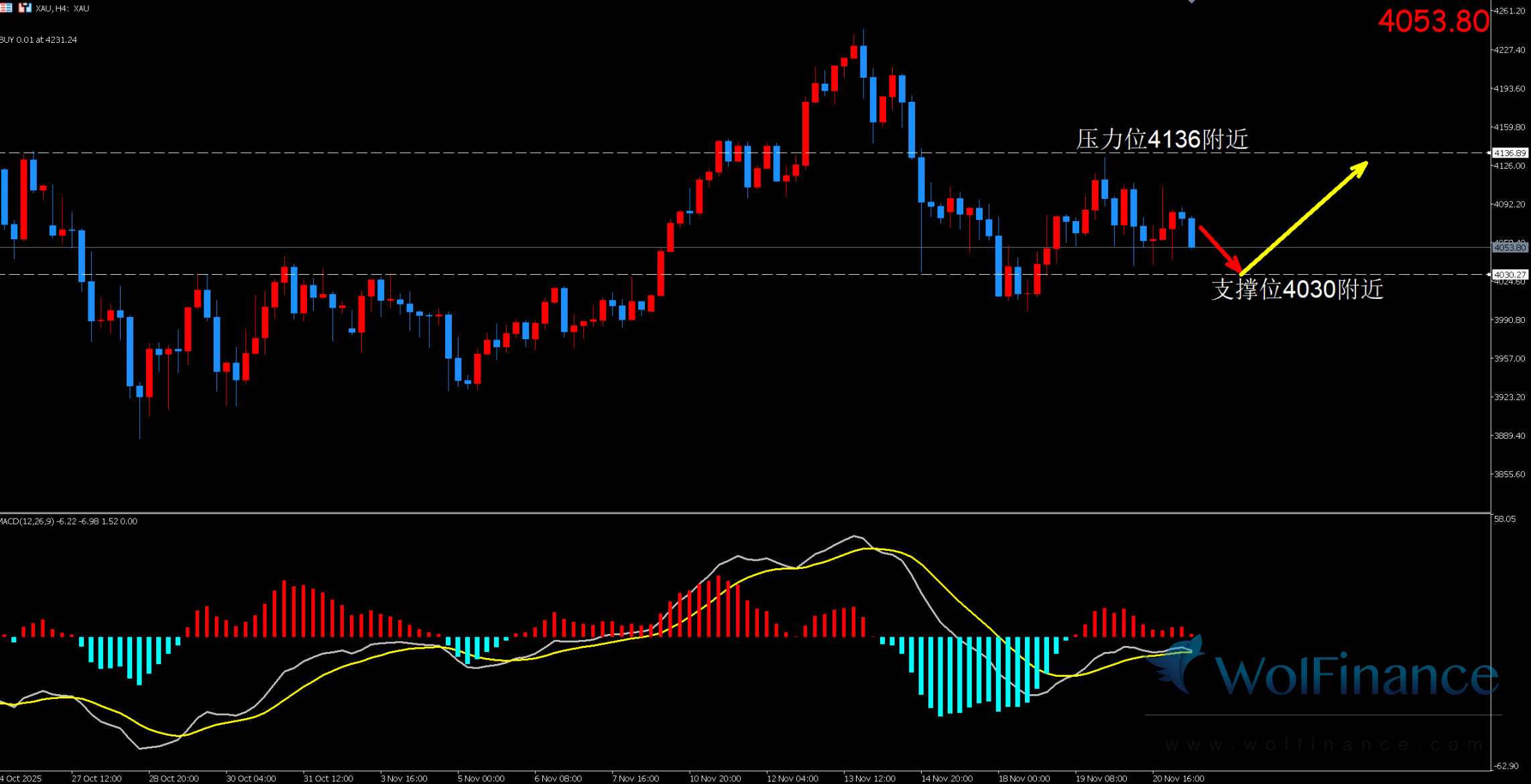Select the yellow upward arrow drawing

click(x=1304, y=218)
